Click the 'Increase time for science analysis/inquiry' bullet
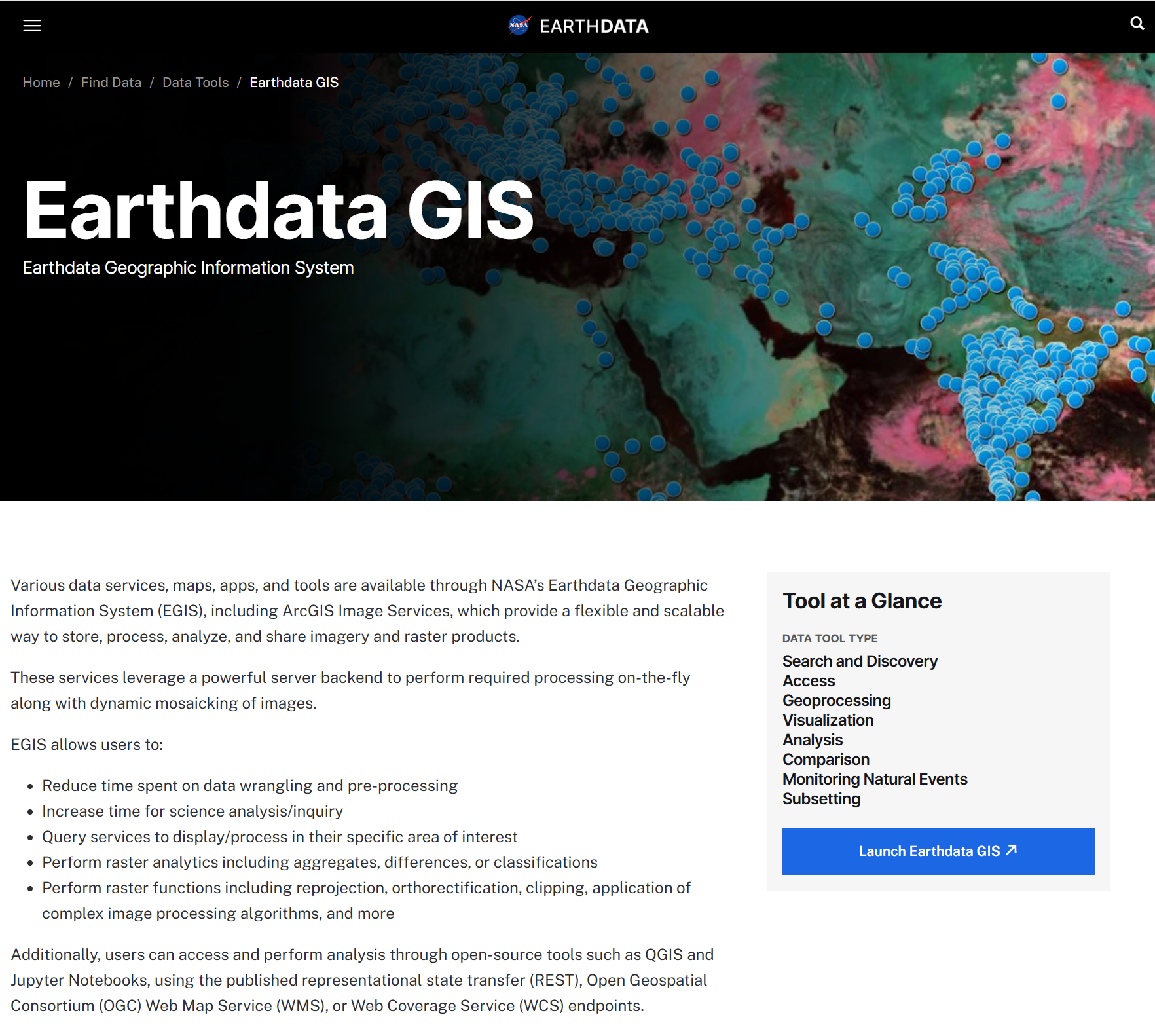Image resolution: width=1155 pixels, height=1036 pixels. coord(192,811)
